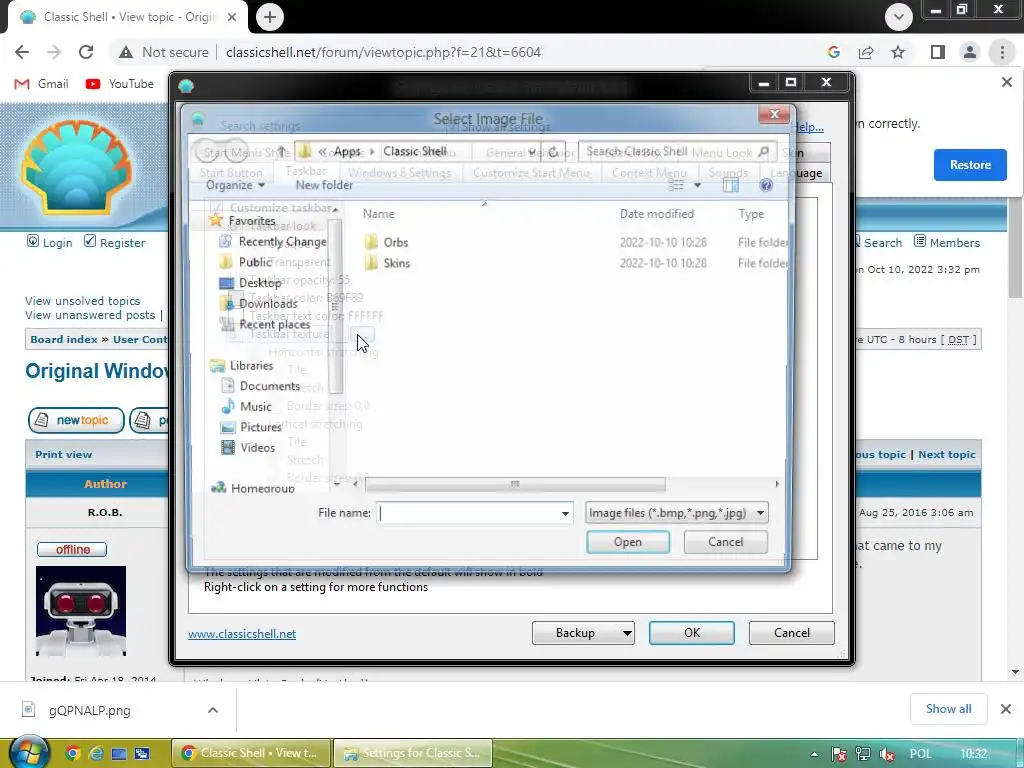Bookmark this page with the star icon

[x=898, y=52]
